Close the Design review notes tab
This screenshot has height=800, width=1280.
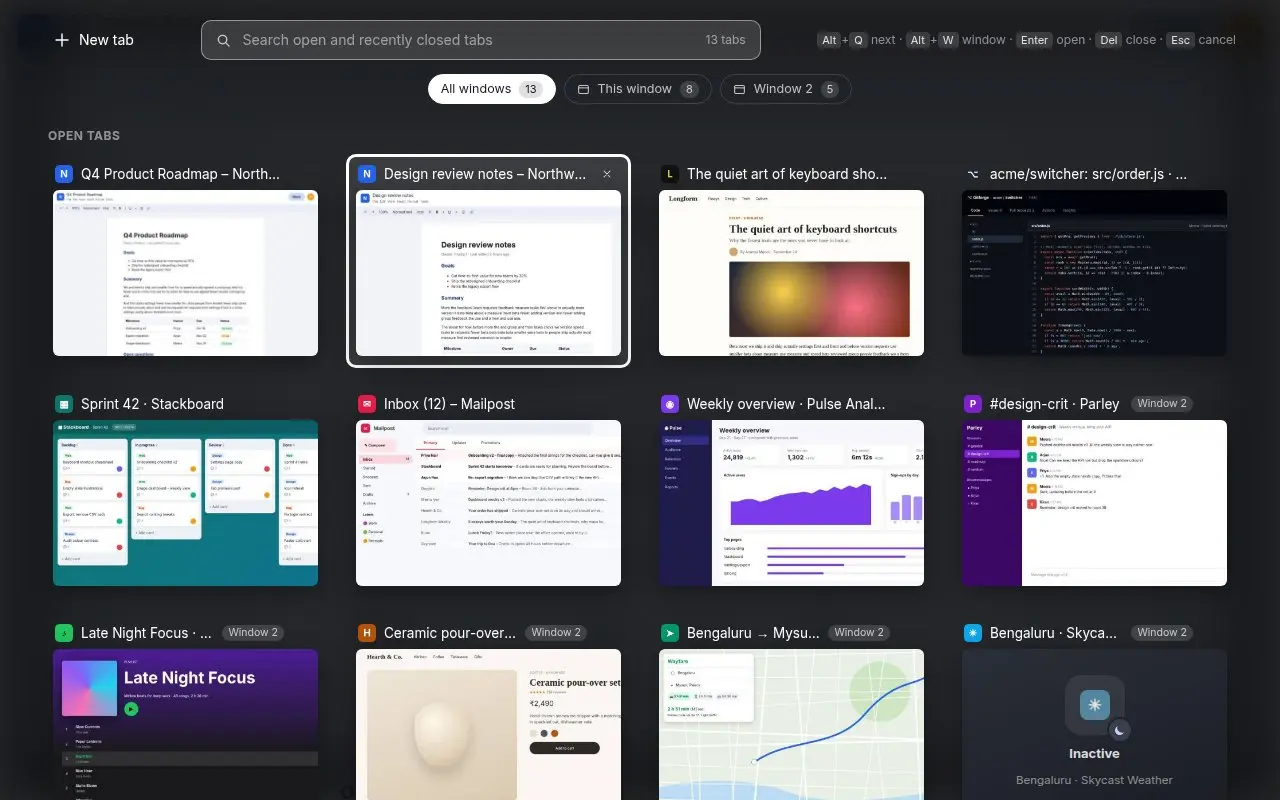607,174
